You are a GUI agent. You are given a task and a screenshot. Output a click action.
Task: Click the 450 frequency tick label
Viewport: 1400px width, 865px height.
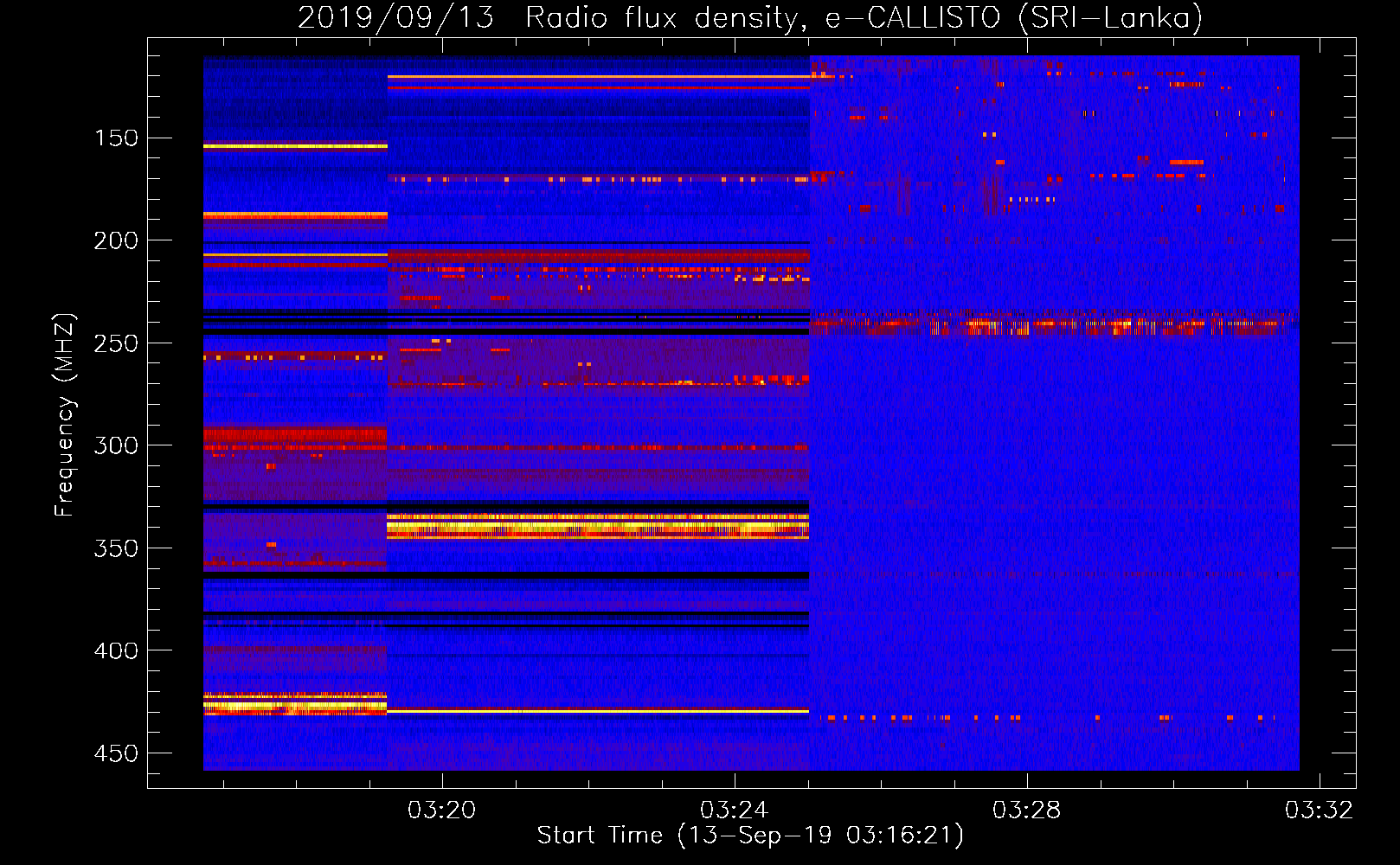click(116, 753)
